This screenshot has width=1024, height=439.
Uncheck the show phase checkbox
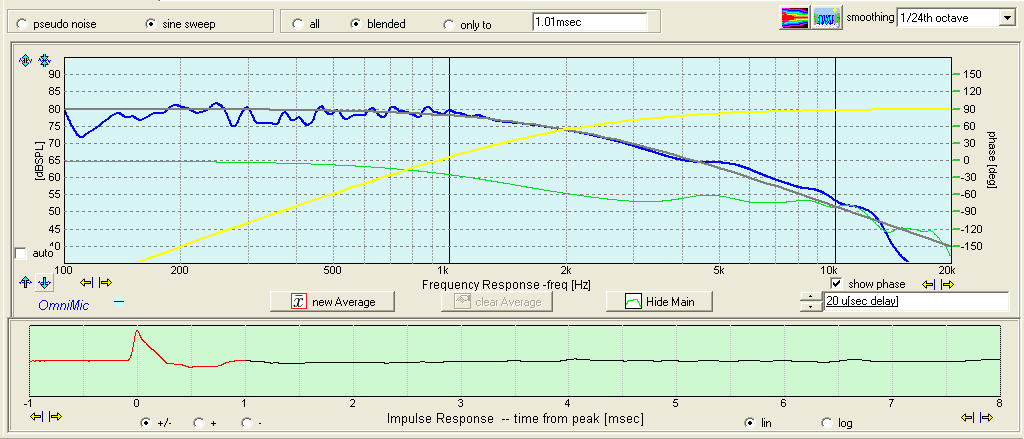point(837,284)
